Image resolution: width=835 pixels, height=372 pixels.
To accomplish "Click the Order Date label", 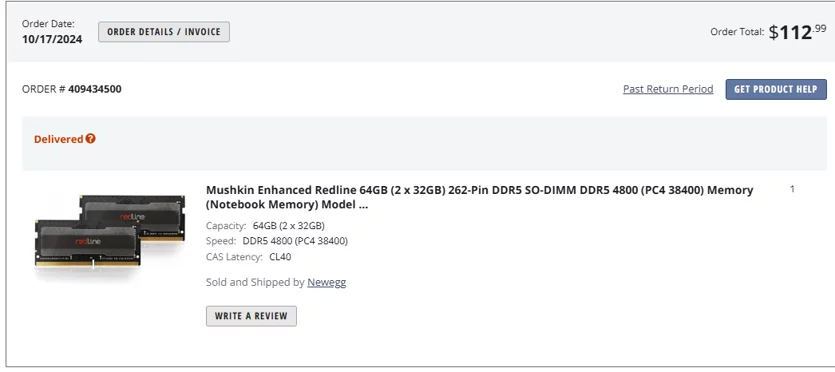I will coord(48,24).
